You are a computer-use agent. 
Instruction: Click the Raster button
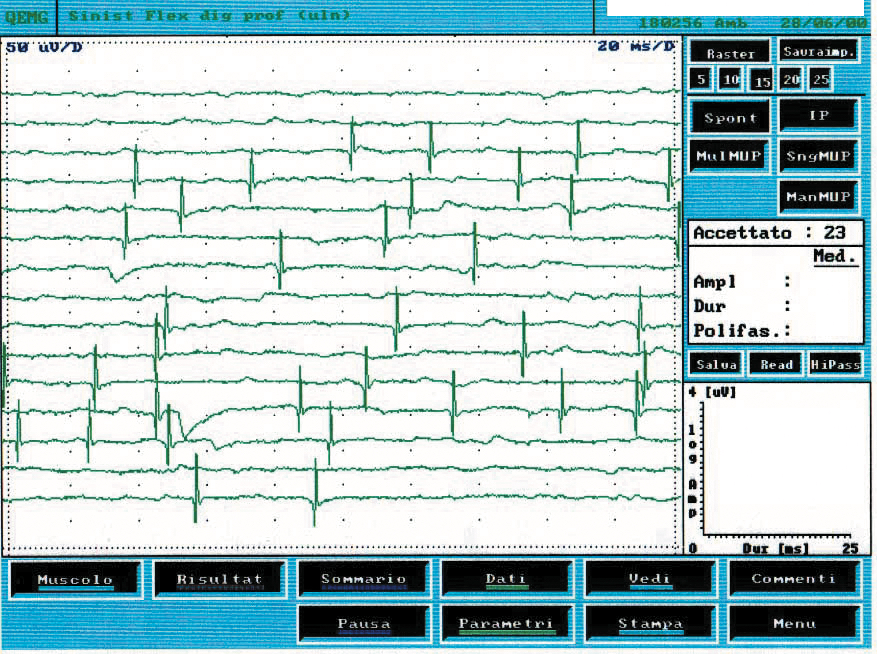tap(730, 53)
